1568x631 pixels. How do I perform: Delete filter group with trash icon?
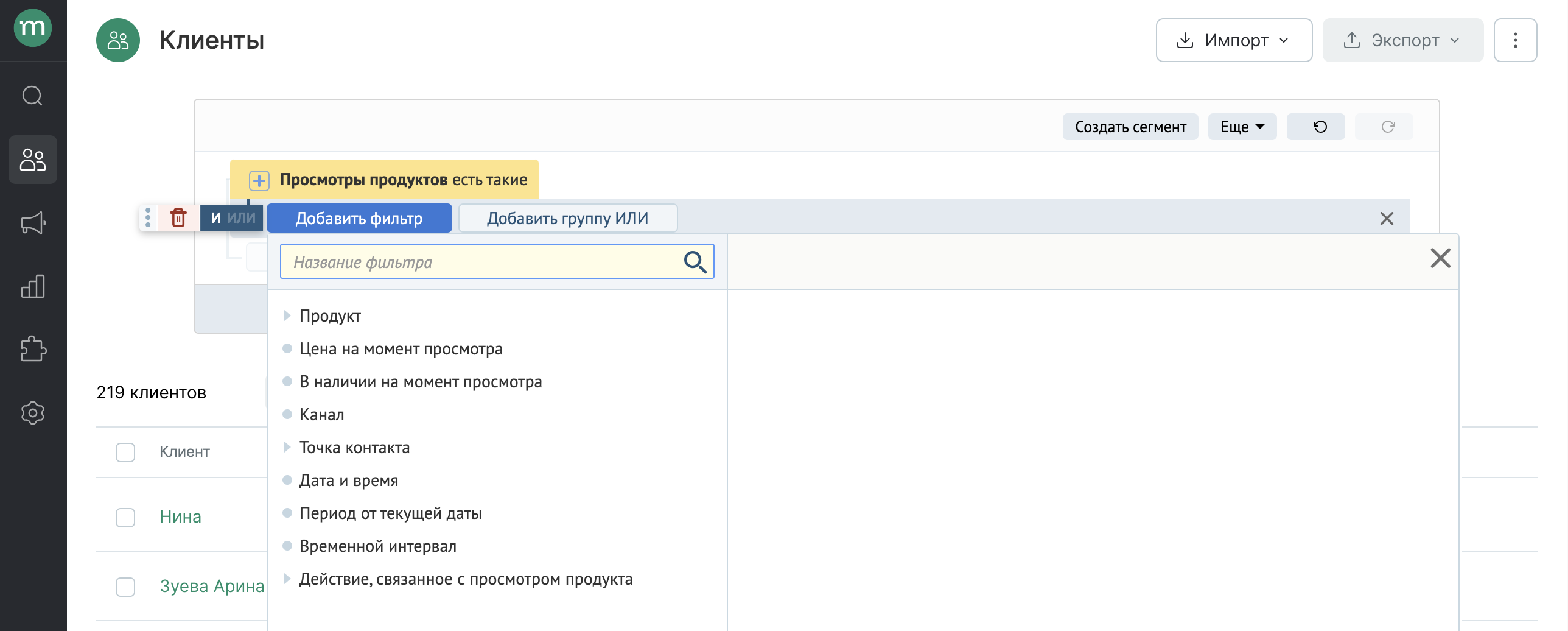coord(178,217)
